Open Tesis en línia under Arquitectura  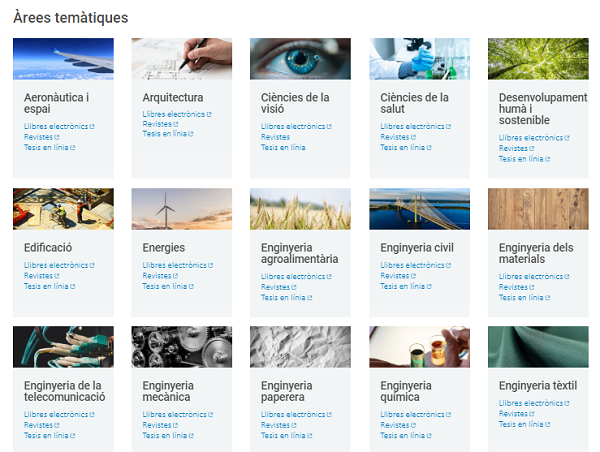tap(168, 134)
